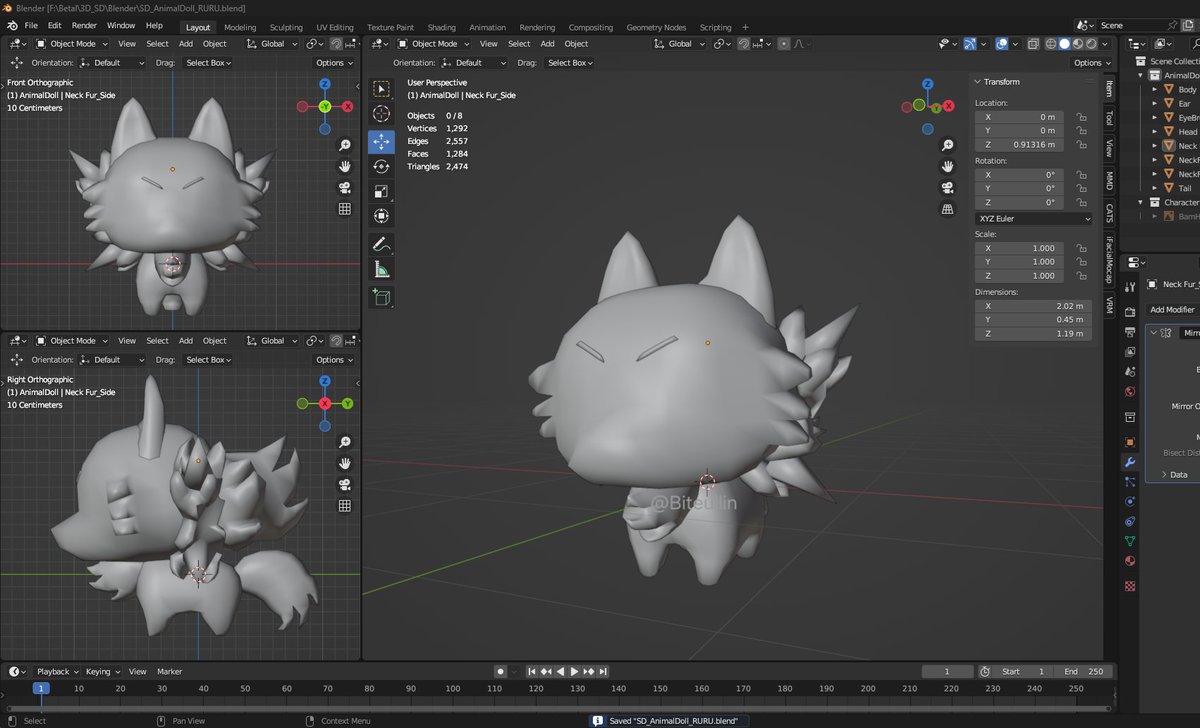Select the Select Box tool in main viewport toolbar

click(x=381, y=89)
